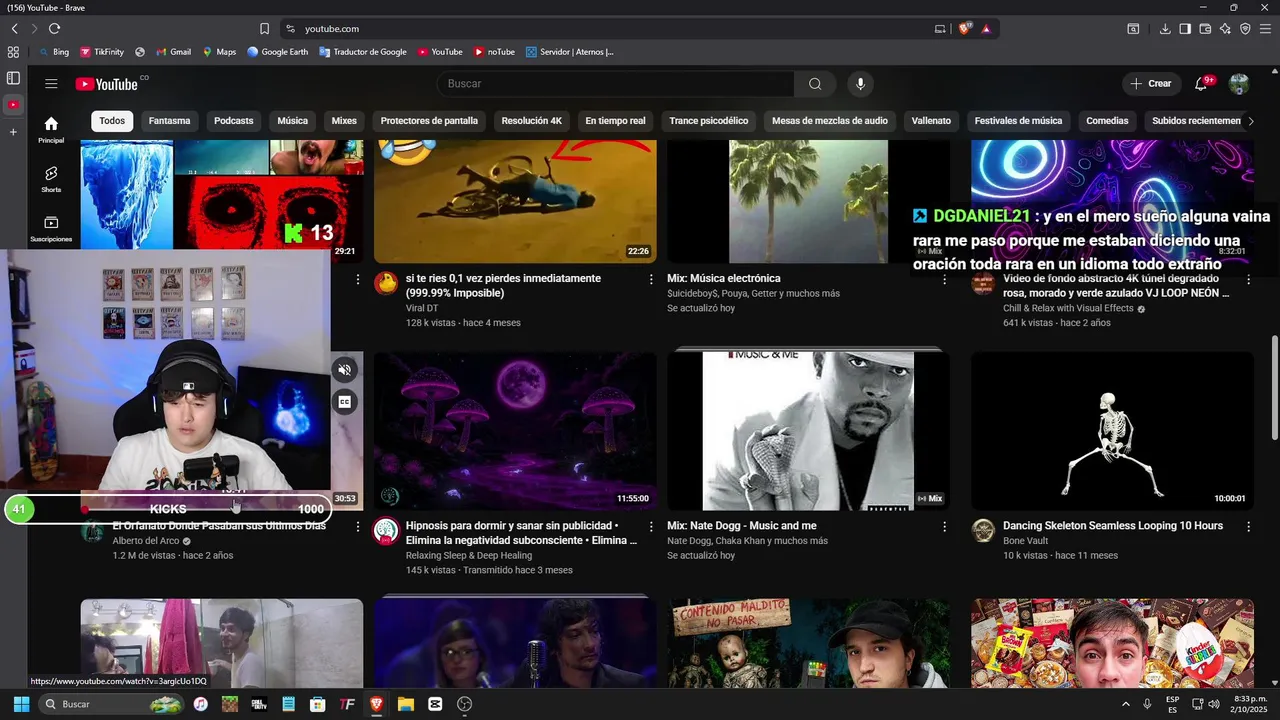1280x720 pixels.
Task: Open options for 'si te ries 0,1' video
Action: coord(651,279)
